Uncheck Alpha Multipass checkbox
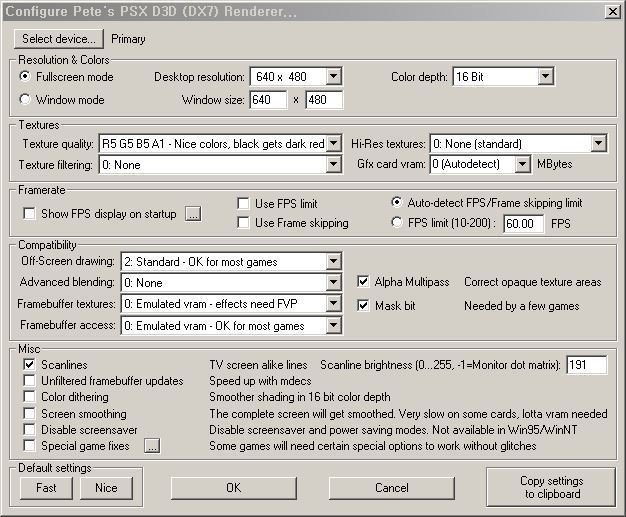This screenshot has width=626, height=517. pos(363,281)
